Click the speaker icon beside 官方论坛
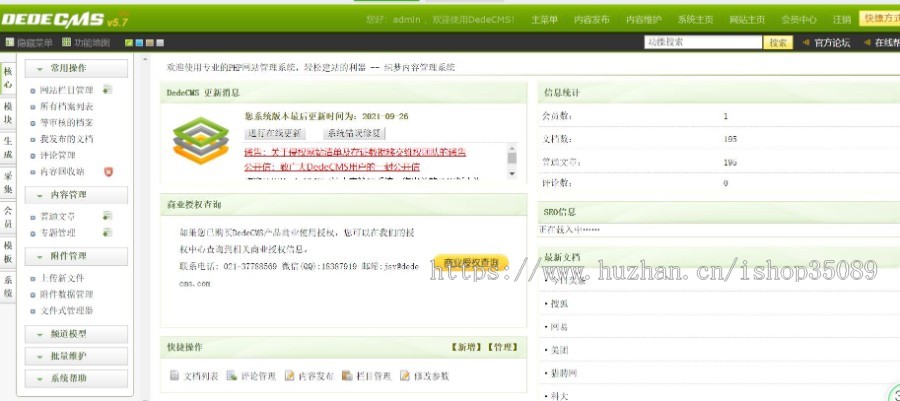Screen dimensions: 900x401 (x=806, y=42)
